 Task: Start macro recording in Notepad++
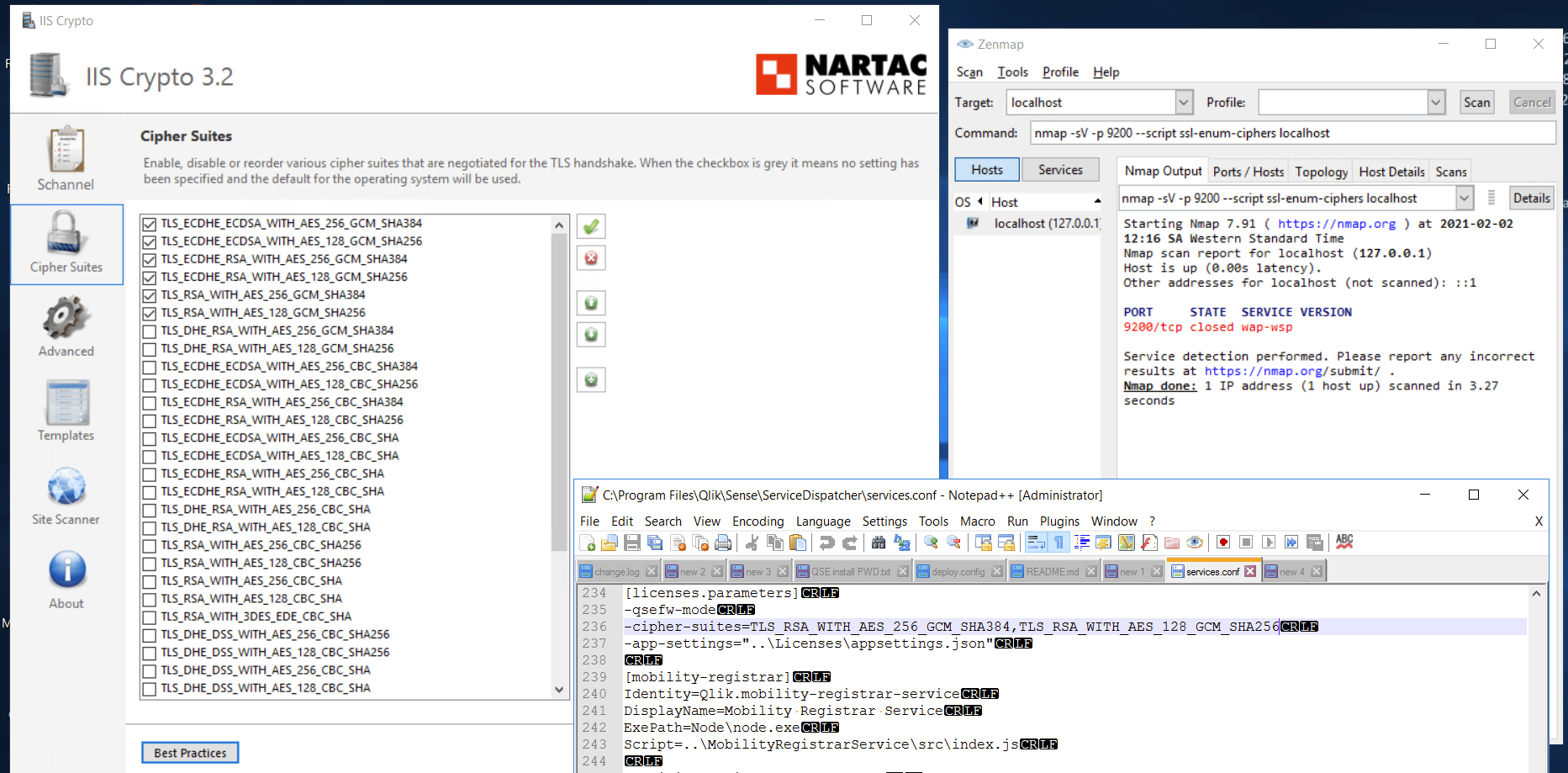[1223, 543]
